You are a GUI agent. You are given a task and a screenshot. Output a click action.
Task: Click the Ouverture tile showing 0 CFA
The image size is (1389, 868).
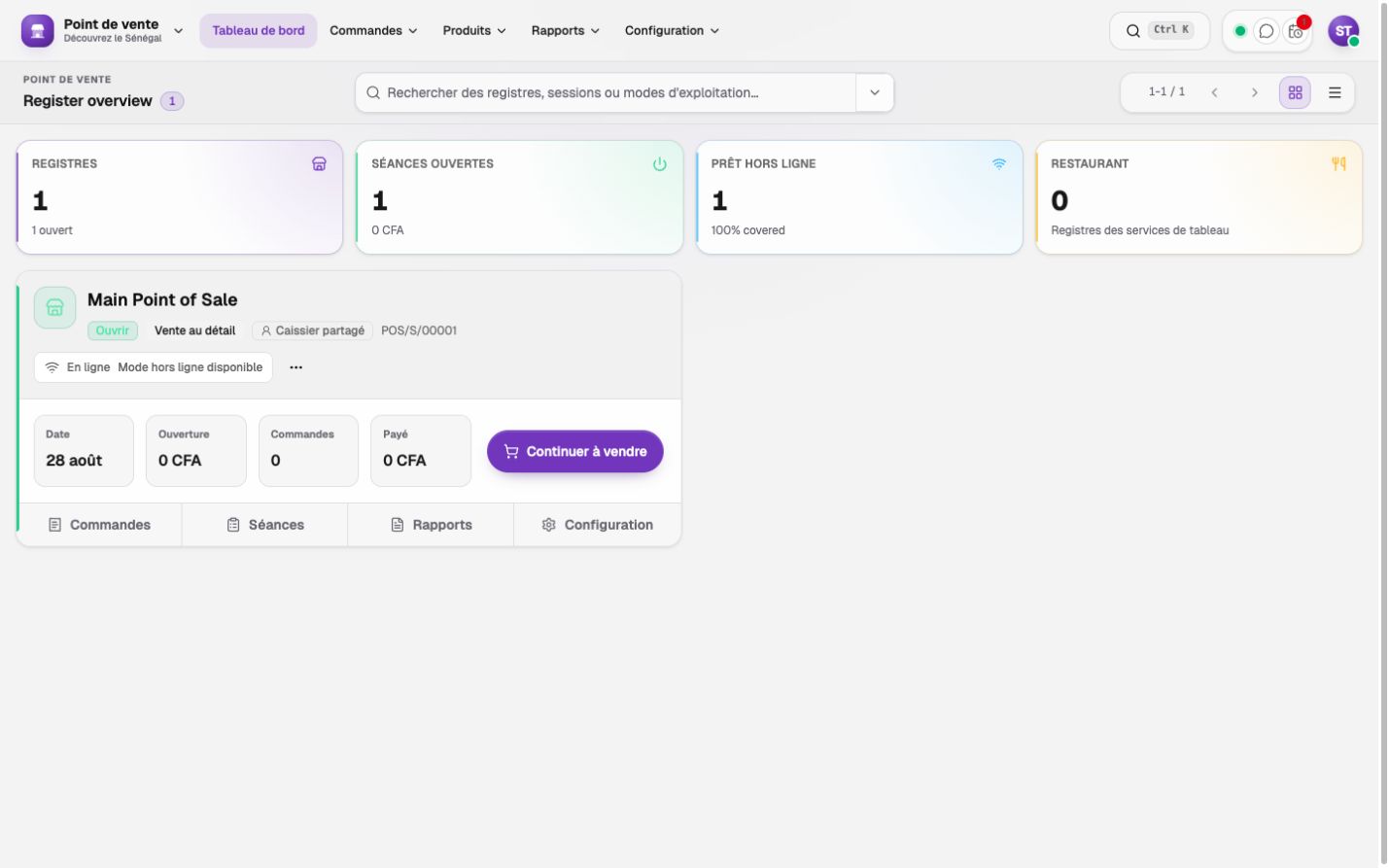tap(196, 451)
